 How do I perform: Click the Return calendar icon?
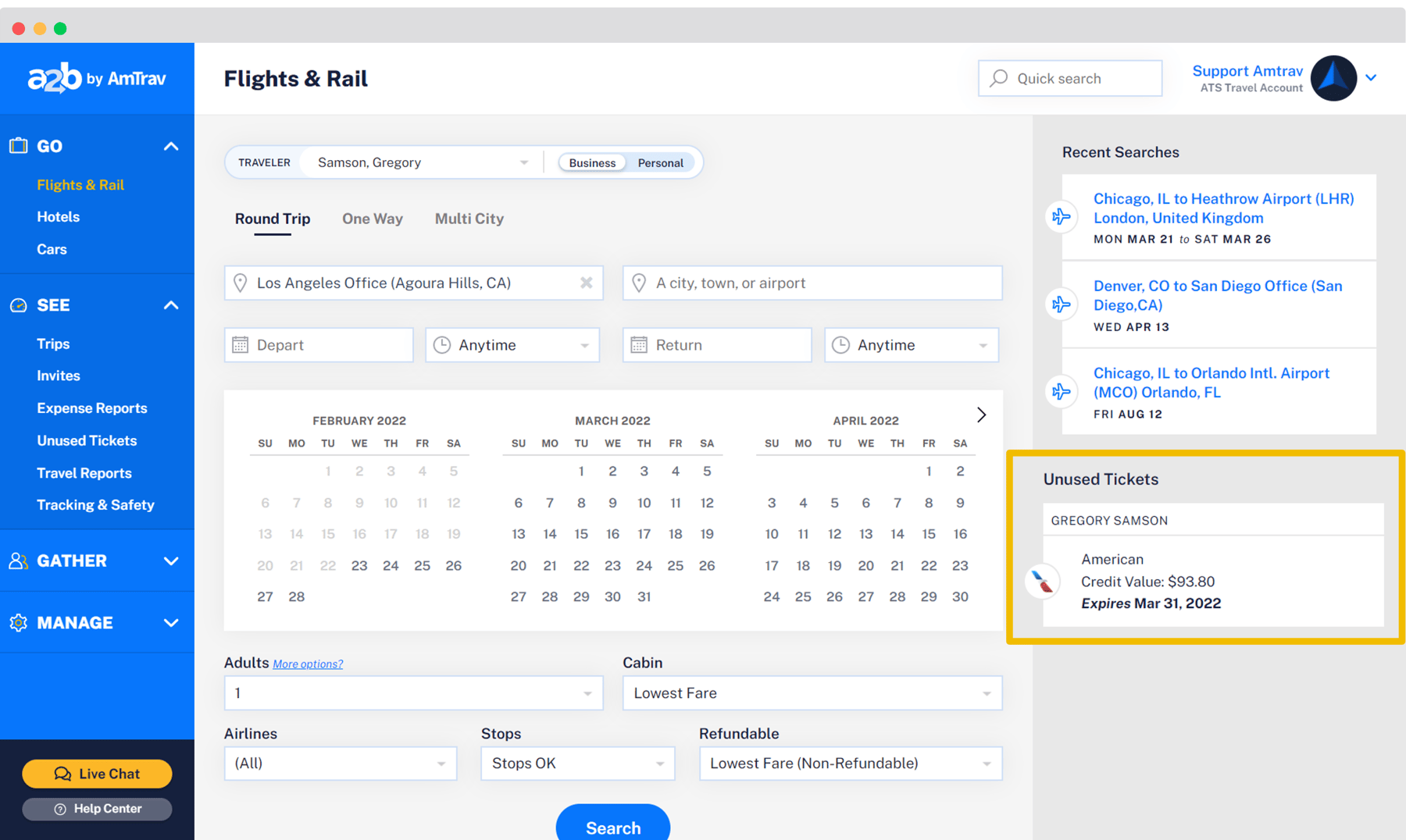(x=639, y=345)
